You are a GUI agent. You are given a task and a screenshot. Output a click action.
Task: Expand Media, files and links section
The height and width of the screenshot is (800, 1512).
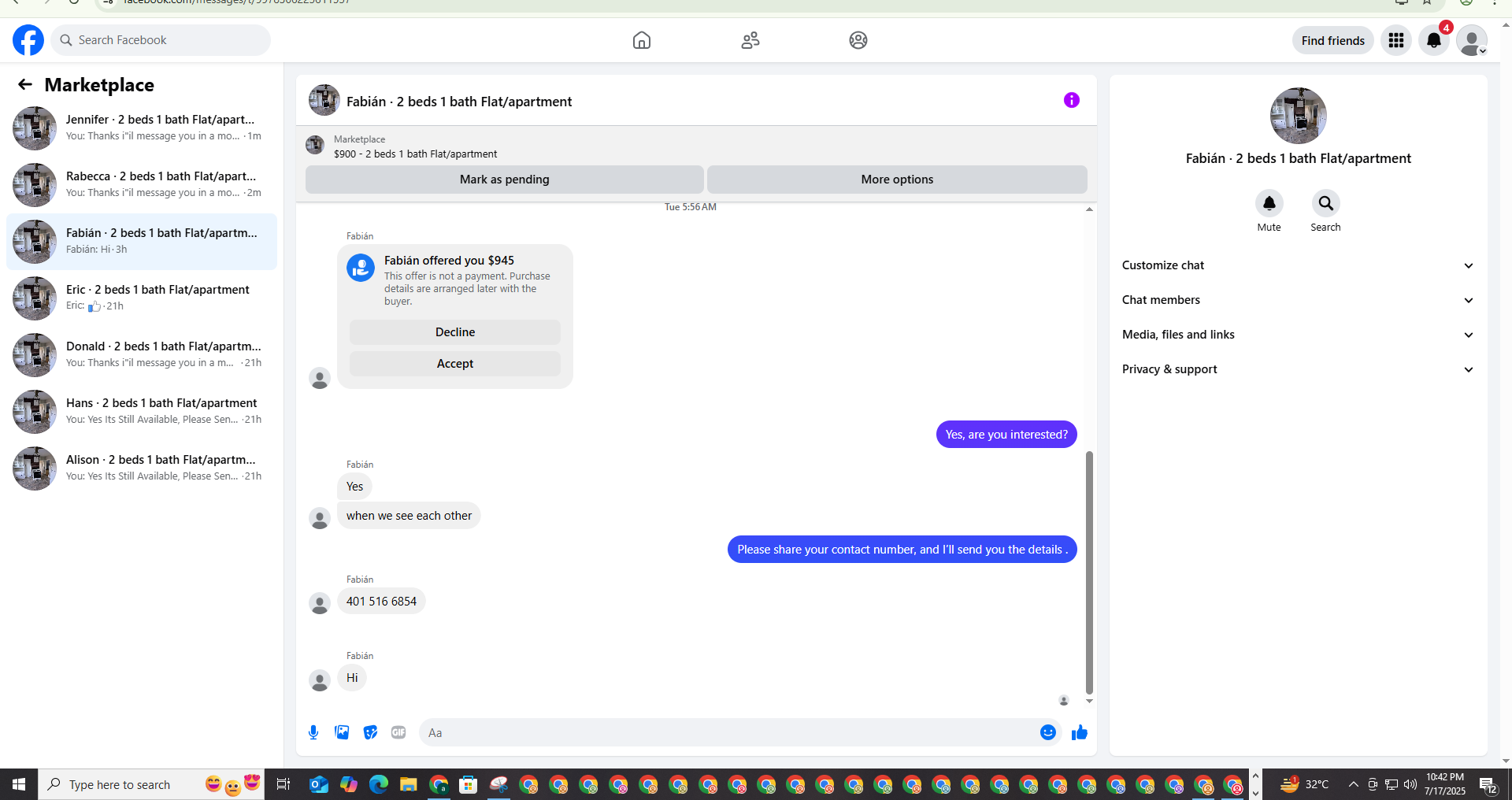[1298, 335]
